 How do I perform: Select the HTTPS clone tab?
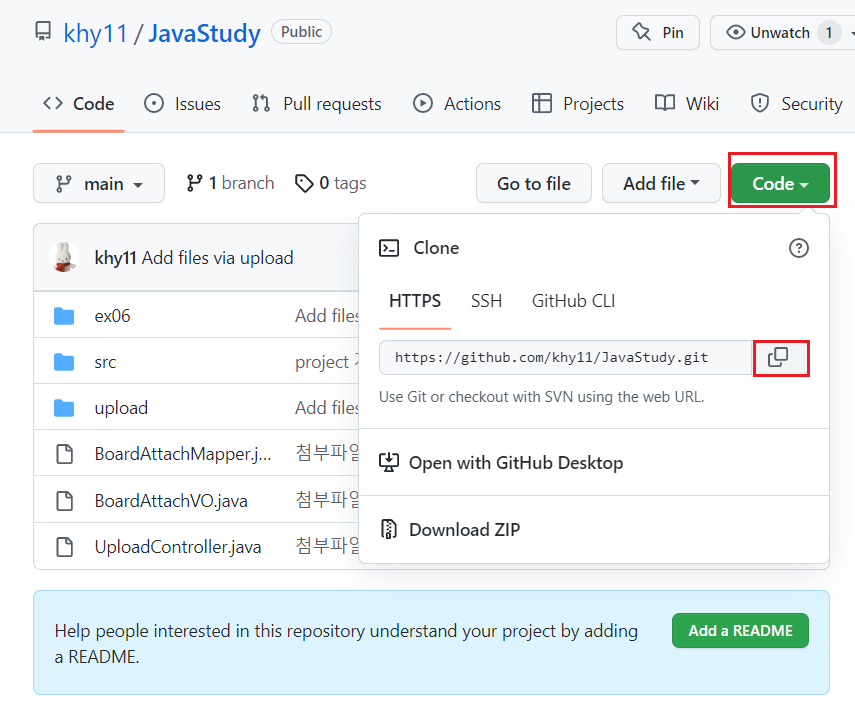pyautogui.click(x=415, y=301)
